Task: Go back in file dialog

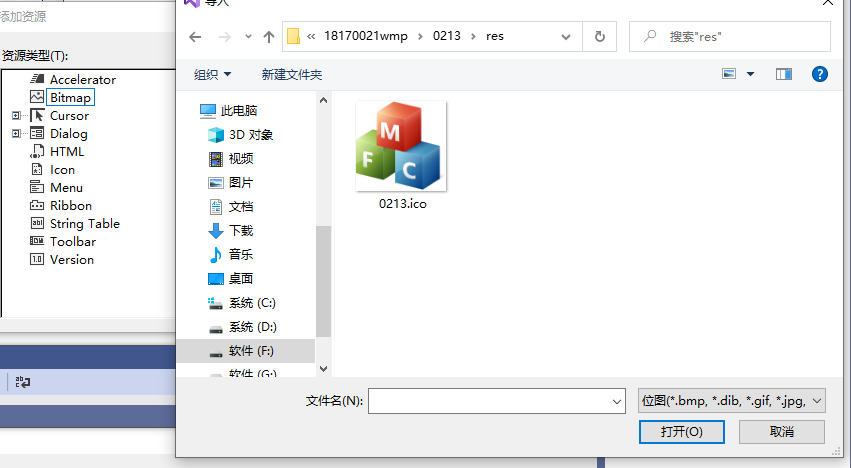Action: [195, 36]
